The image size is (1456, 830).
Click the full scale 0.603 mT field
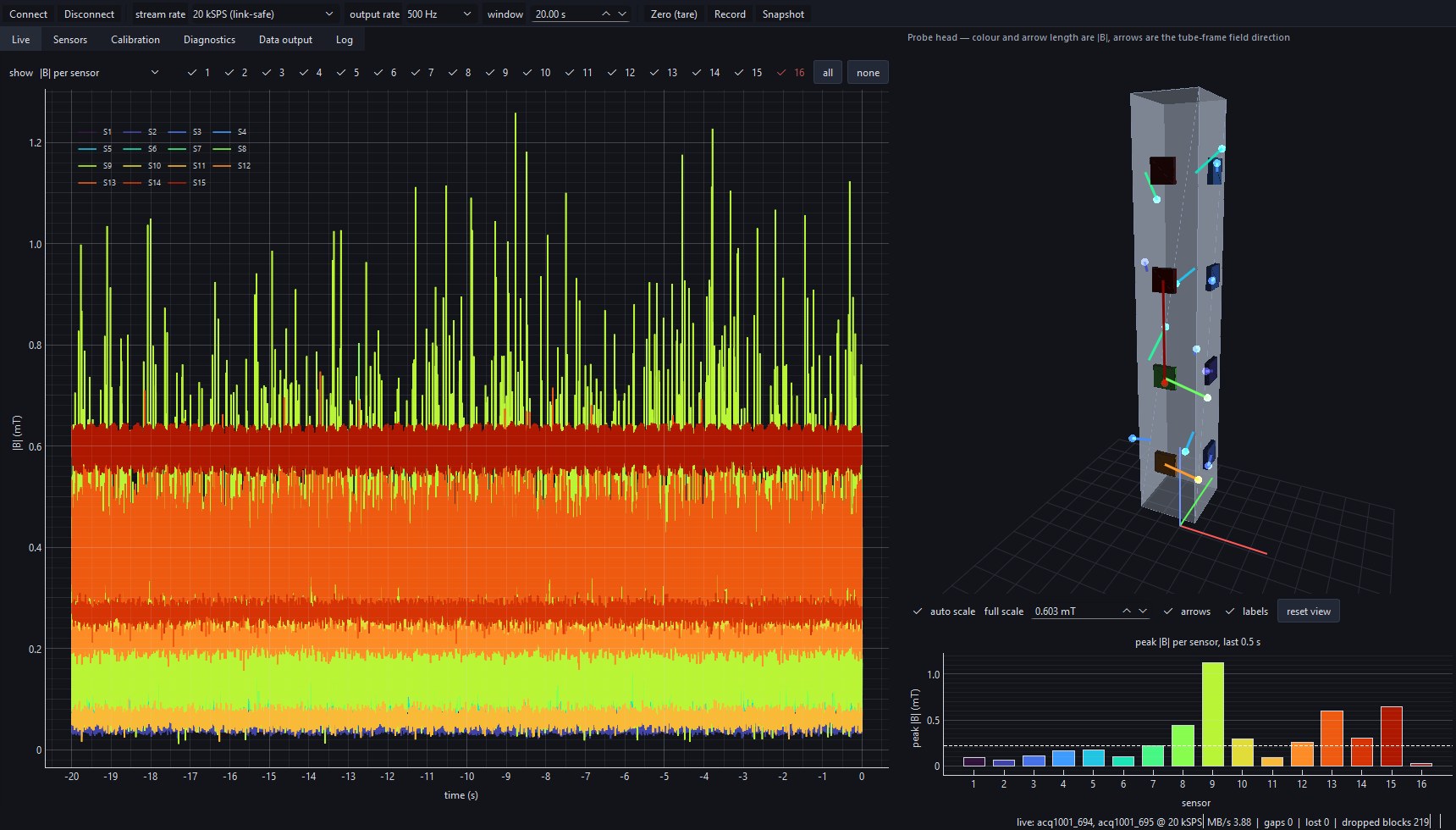point(1075,611)
